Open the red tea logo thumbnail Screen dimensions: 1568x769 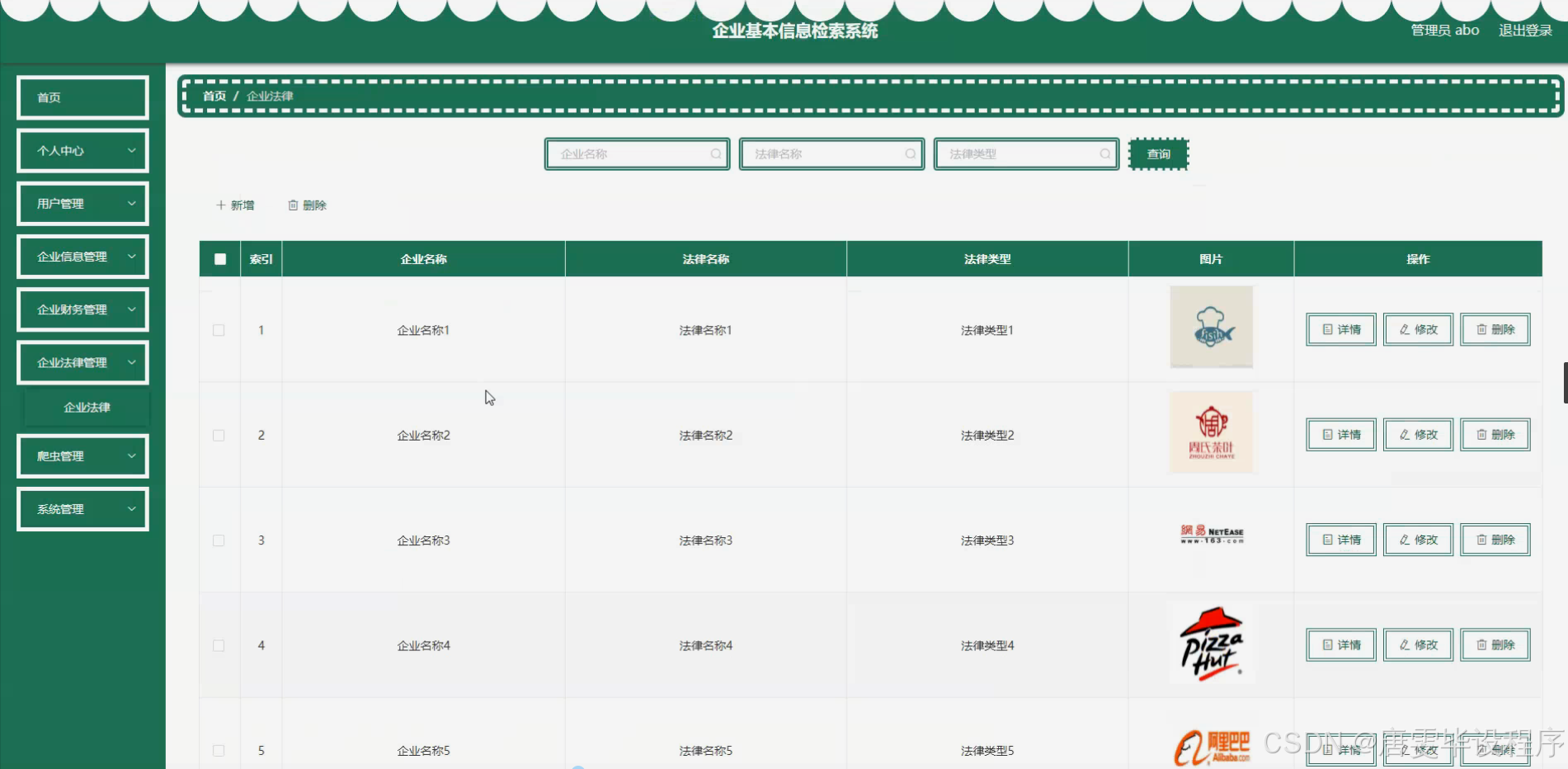pyautogui.click(x=1211, y=432)
